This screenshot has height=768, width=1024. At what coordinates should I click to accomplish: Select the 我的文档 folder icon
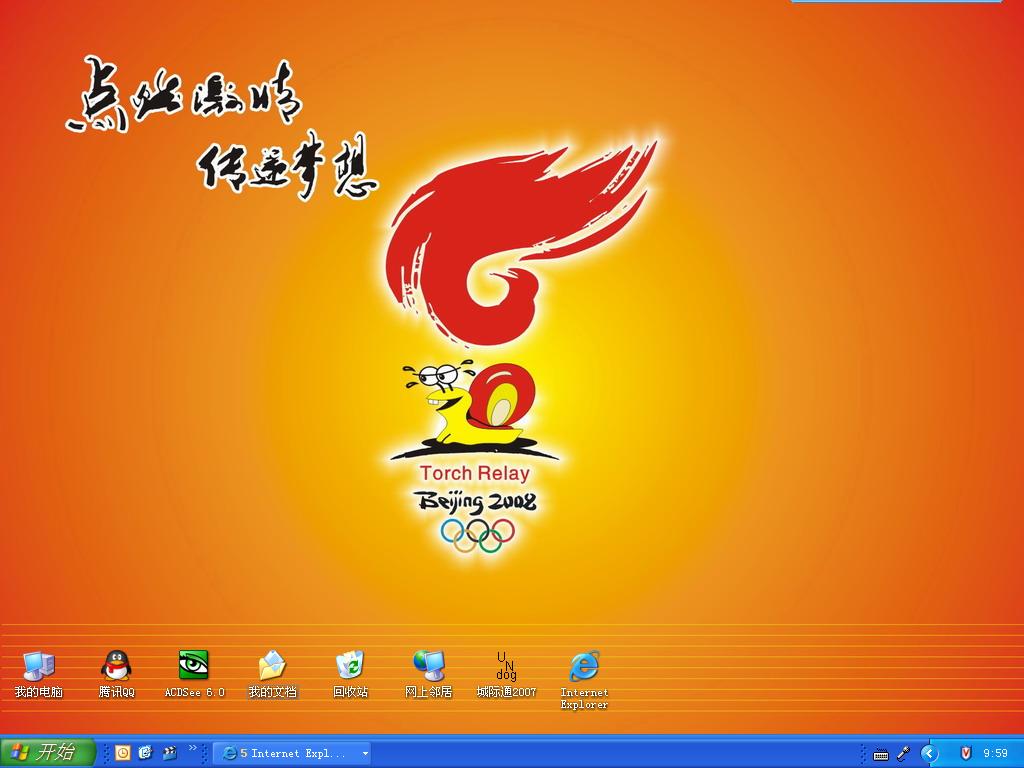point(272,666)
